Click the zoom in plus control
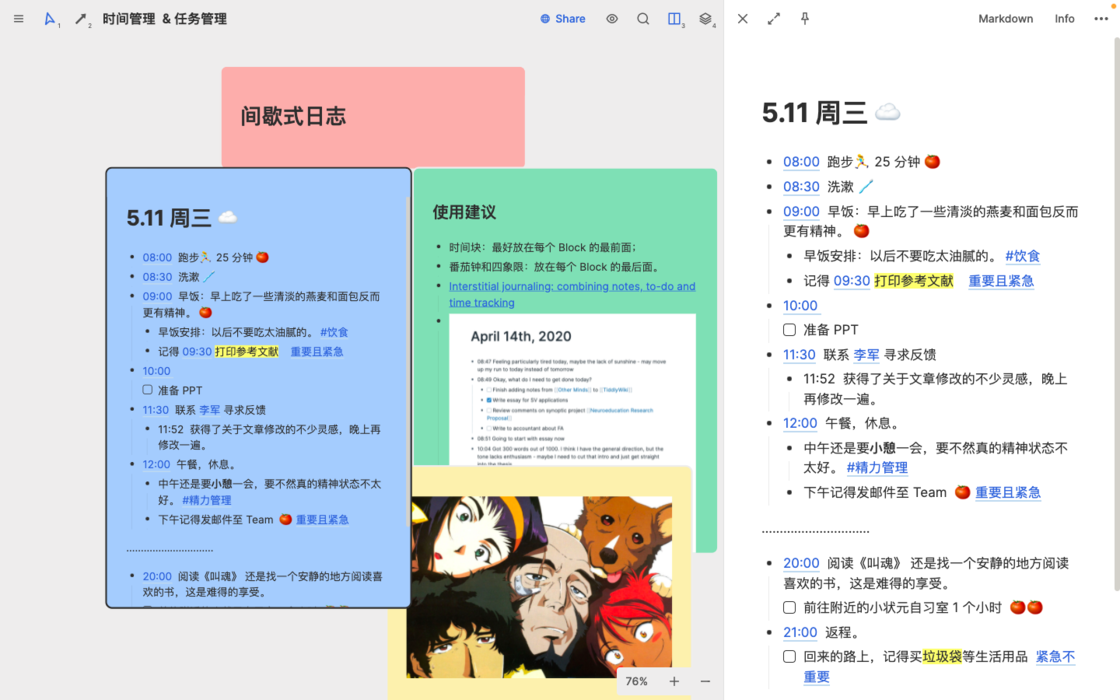1120x700 pixels. pyautogui.click(x=675, y=681)
